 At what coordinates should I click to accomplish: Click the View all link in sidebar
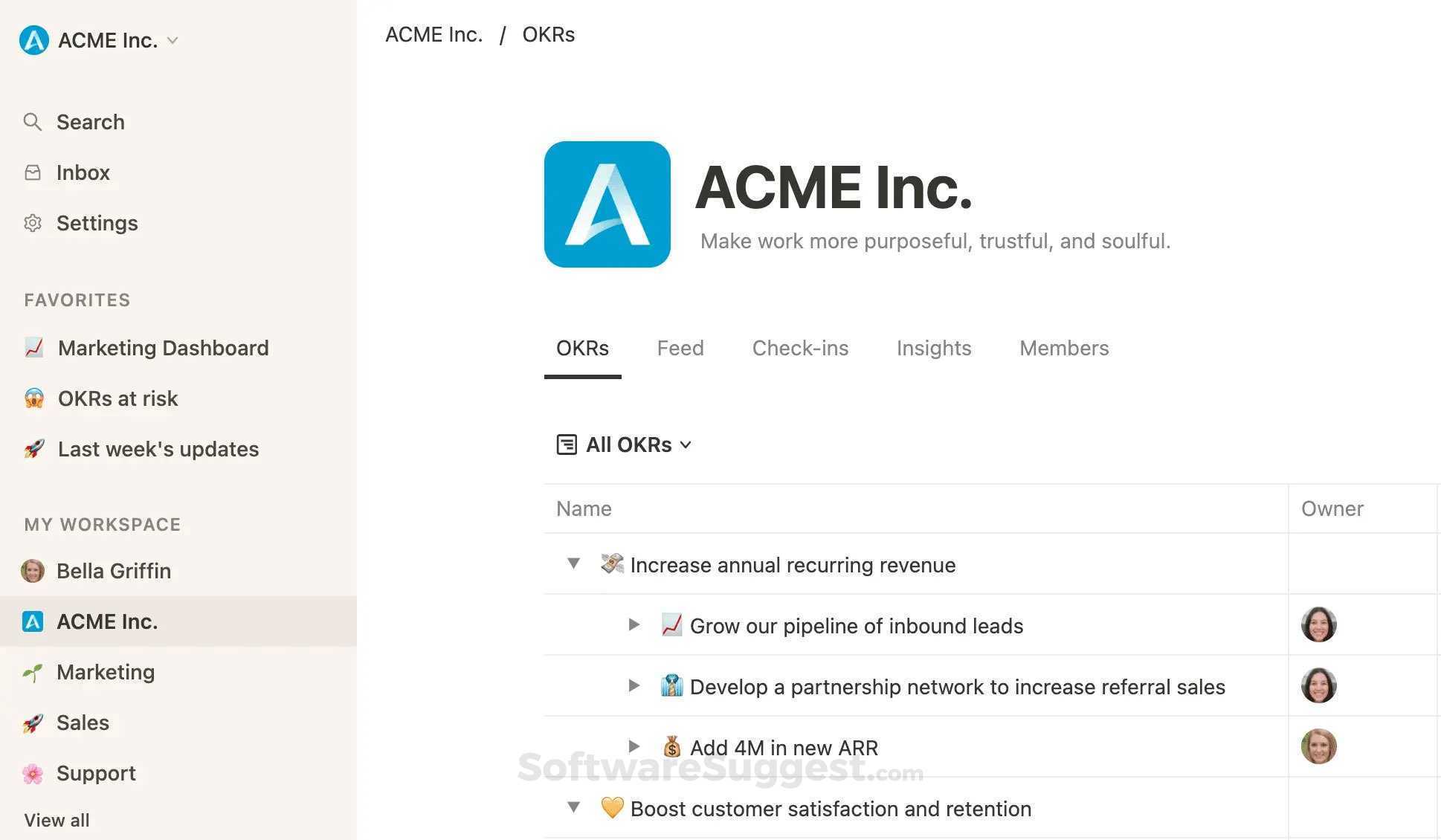point(57,820)
